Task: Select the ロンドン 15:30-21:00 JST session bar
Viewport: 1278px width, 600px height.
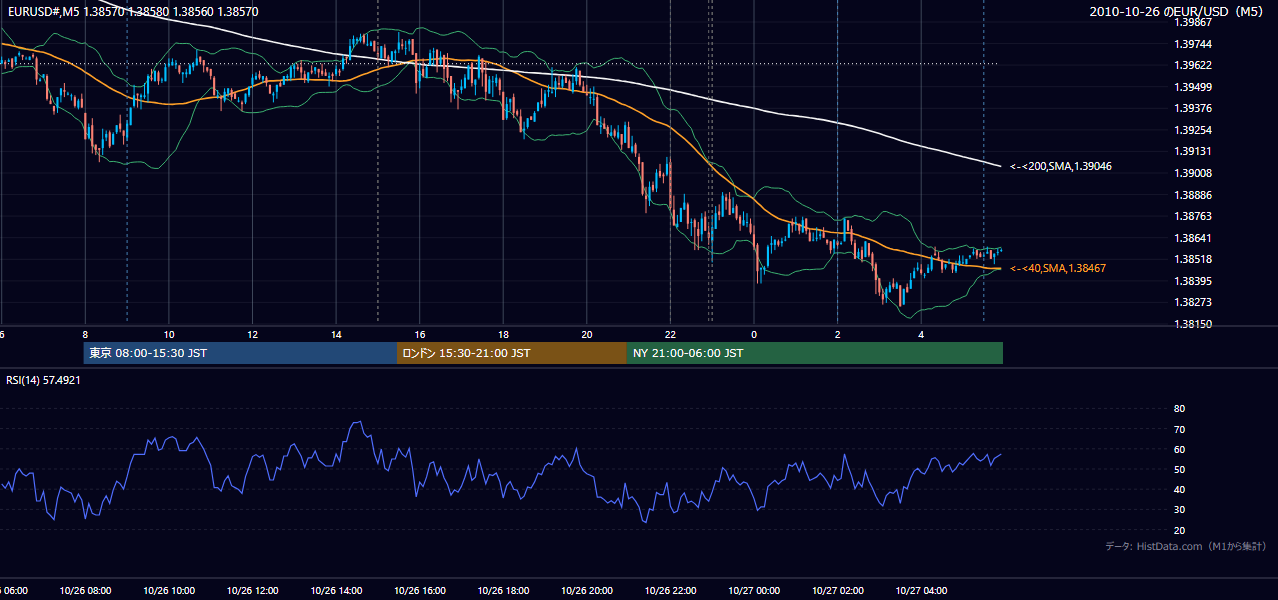Action: tap(512, 353)
